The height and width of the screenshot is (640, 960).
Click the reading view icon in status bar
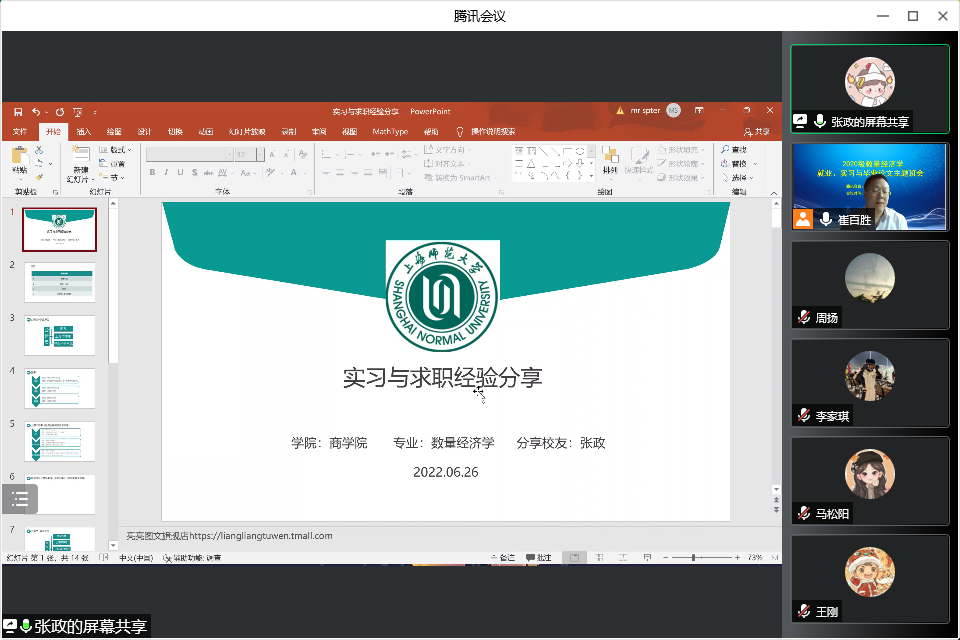coord(623,557)
